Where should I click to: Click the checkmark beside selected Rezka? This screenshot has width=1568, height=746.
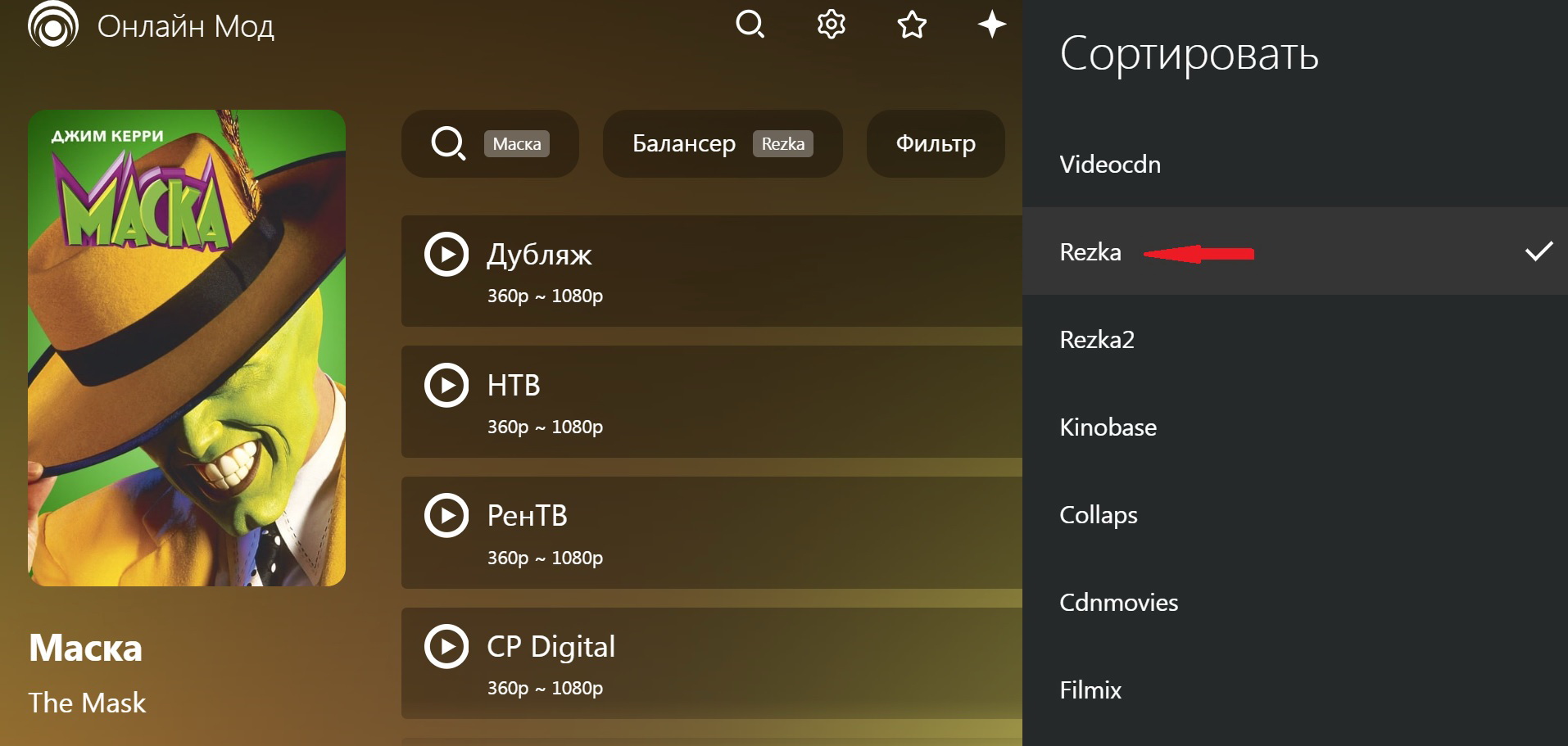1539,251
